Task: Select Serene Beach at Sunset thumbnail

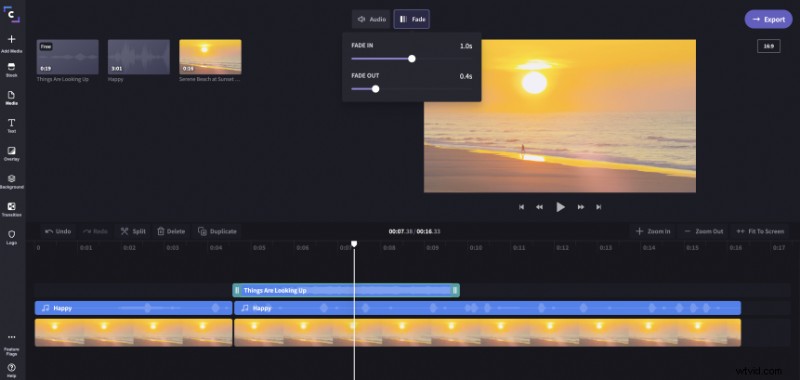Action: [210, 57]
